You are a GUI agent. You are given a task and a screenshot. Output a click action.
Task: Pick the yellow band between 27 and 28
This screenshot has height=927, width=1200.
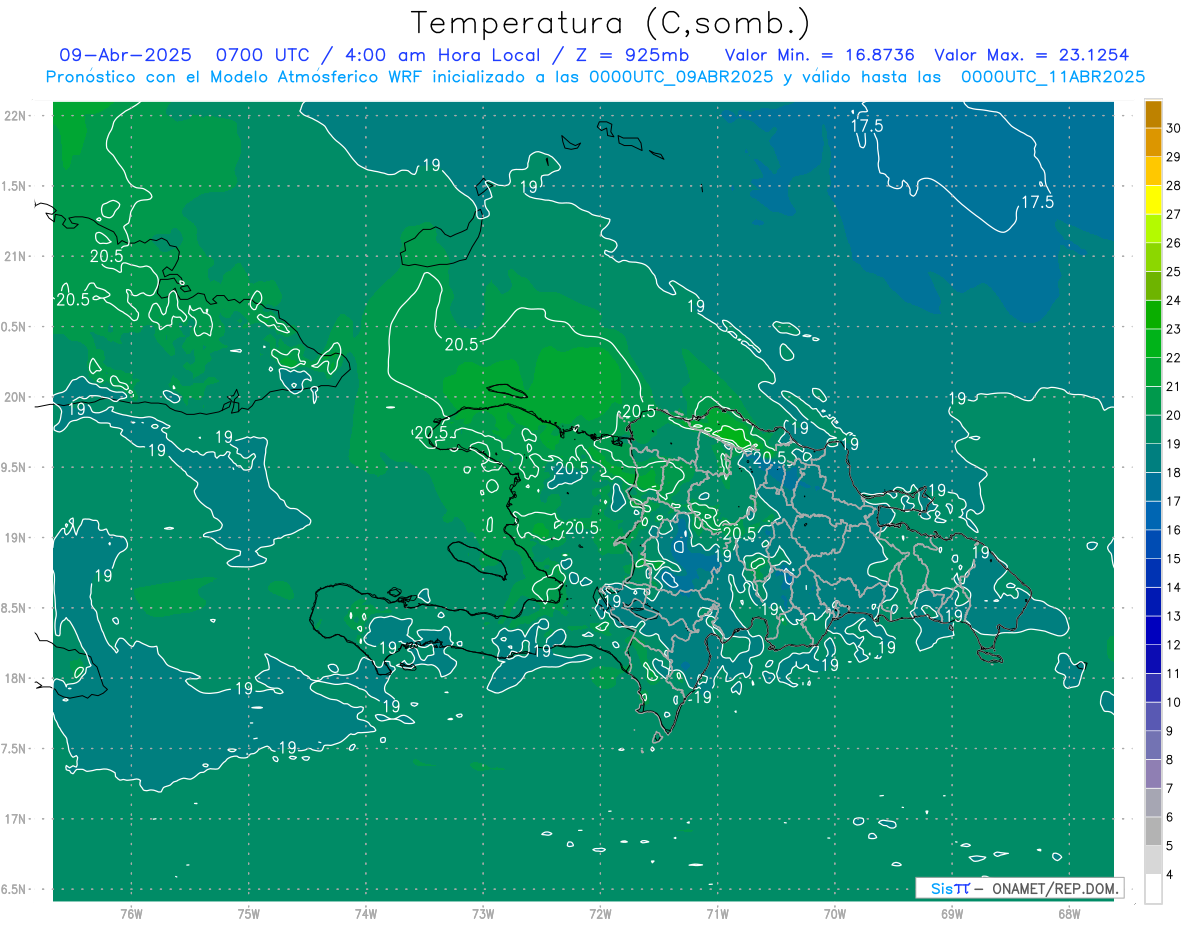coord(1153,200)
